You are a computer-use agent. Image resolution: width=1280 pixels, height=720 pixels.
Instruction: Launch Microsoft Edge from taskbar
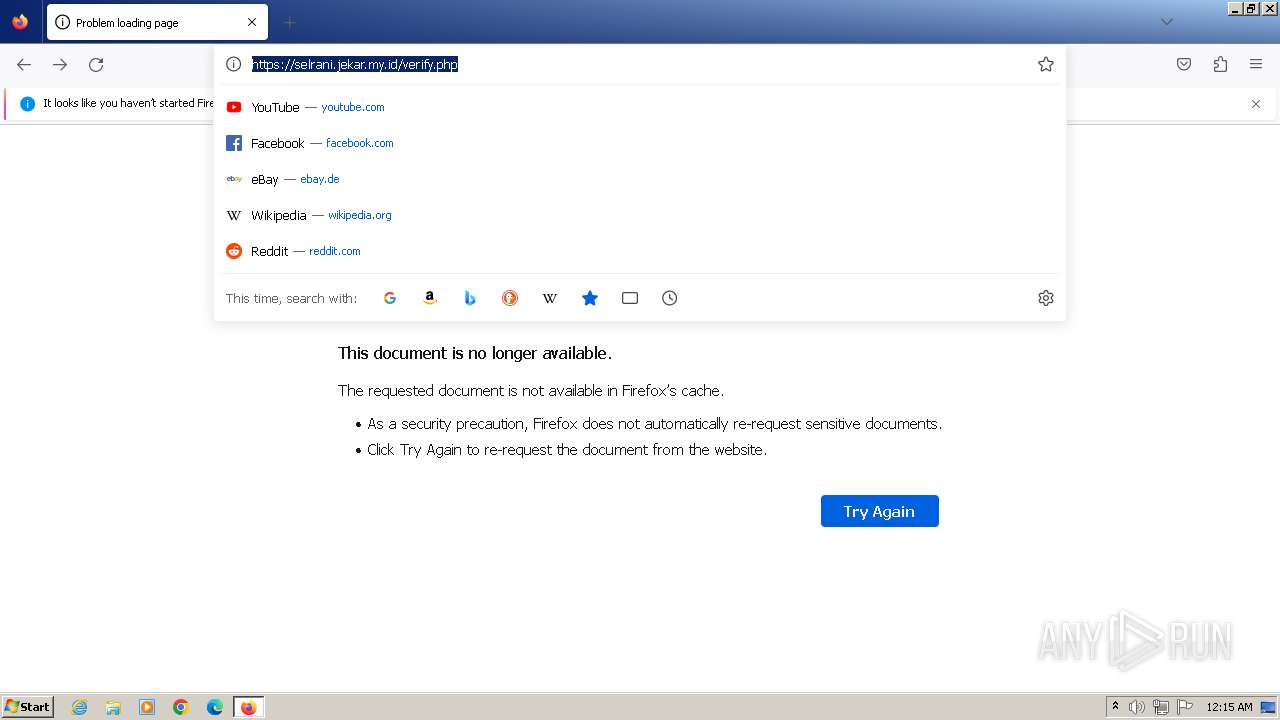(215, 707)
